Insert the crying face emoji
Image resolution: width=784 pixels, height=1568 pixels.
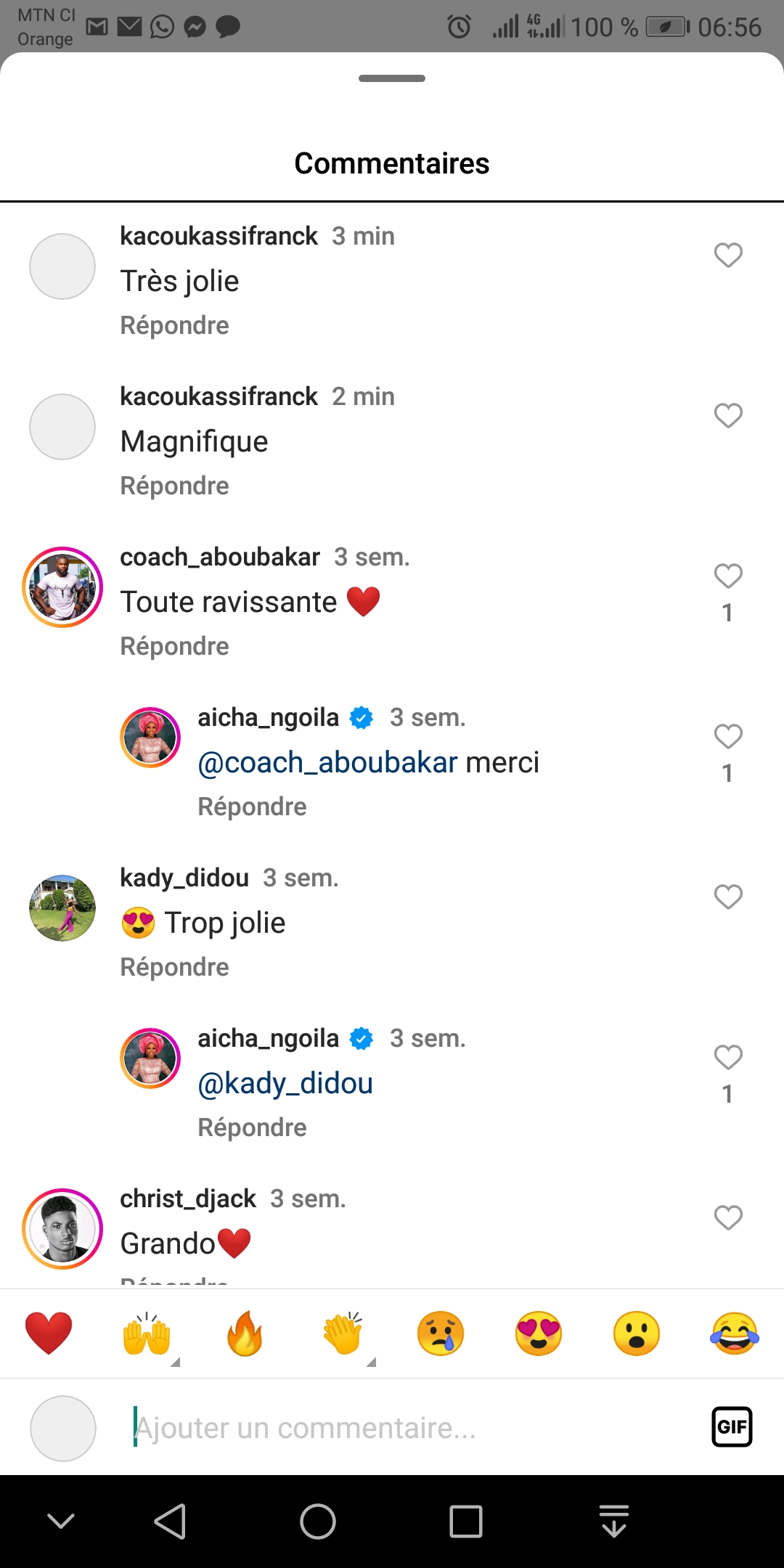pos(441,1334)
